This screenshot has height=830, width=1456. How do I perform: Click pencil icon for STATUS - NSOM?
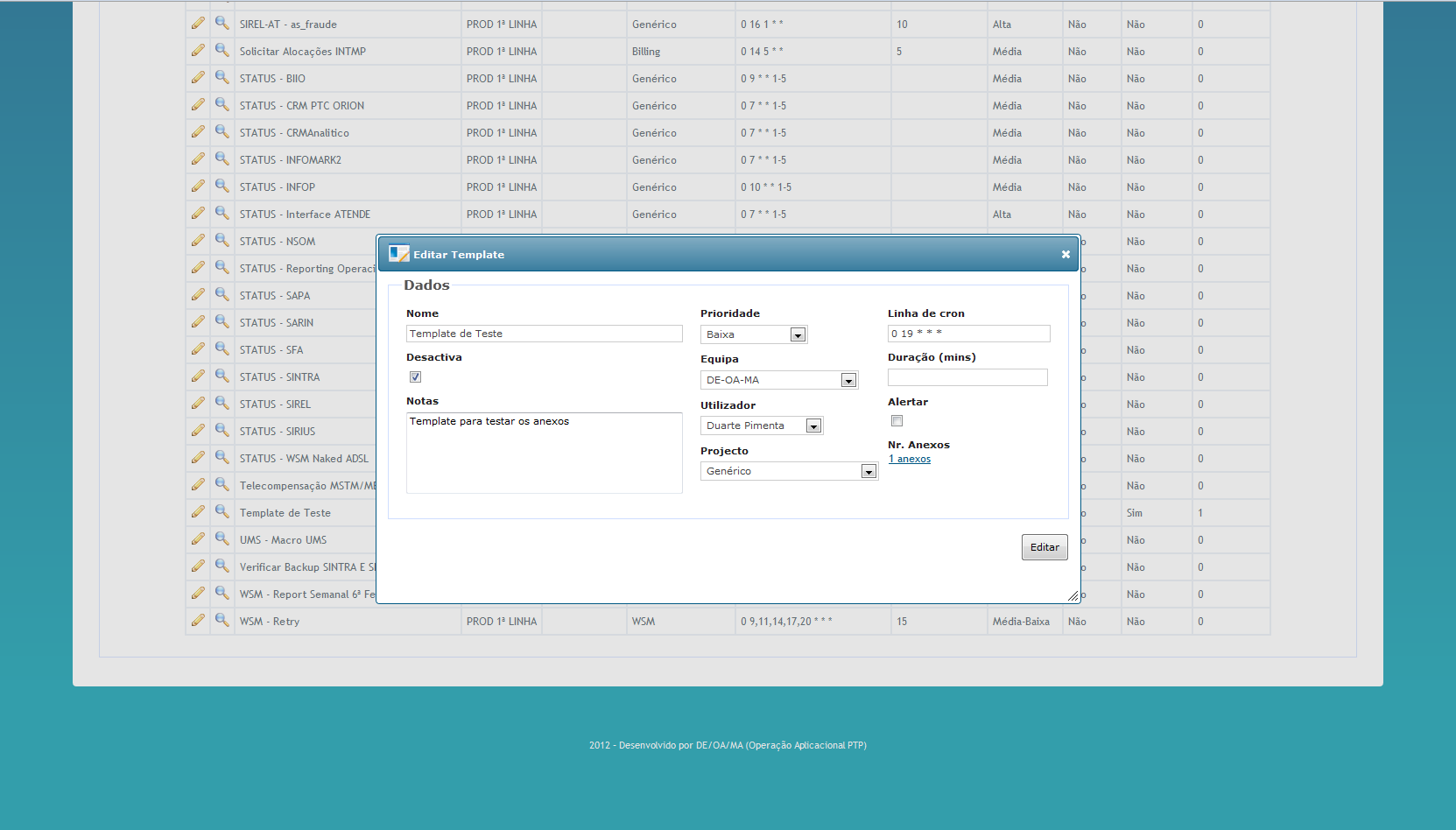point(198,241)
